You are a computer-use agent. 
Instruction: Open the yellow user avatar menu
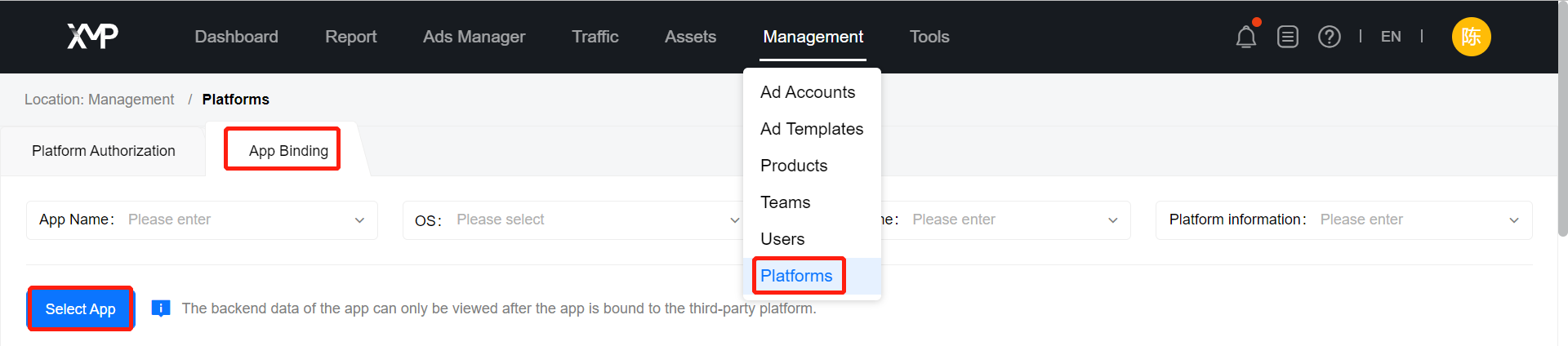1471,37
